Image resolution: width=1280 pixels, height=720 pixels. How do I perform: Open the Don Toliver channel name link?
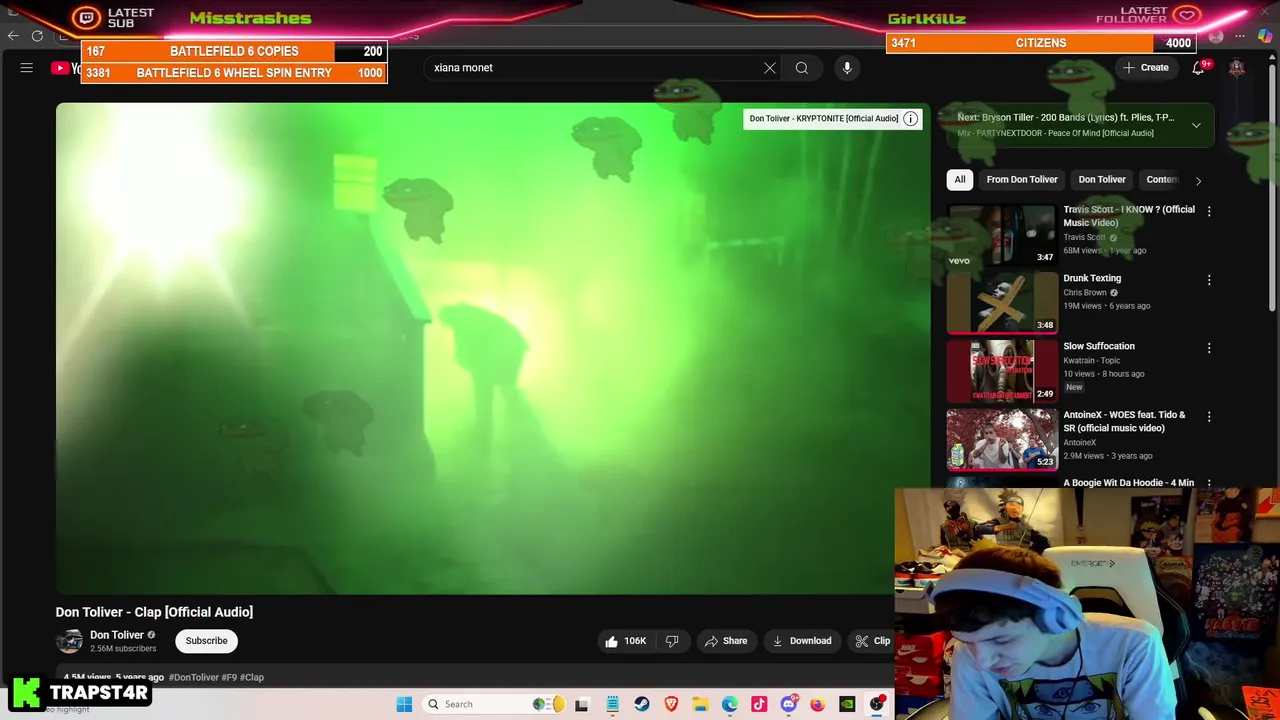117,635
